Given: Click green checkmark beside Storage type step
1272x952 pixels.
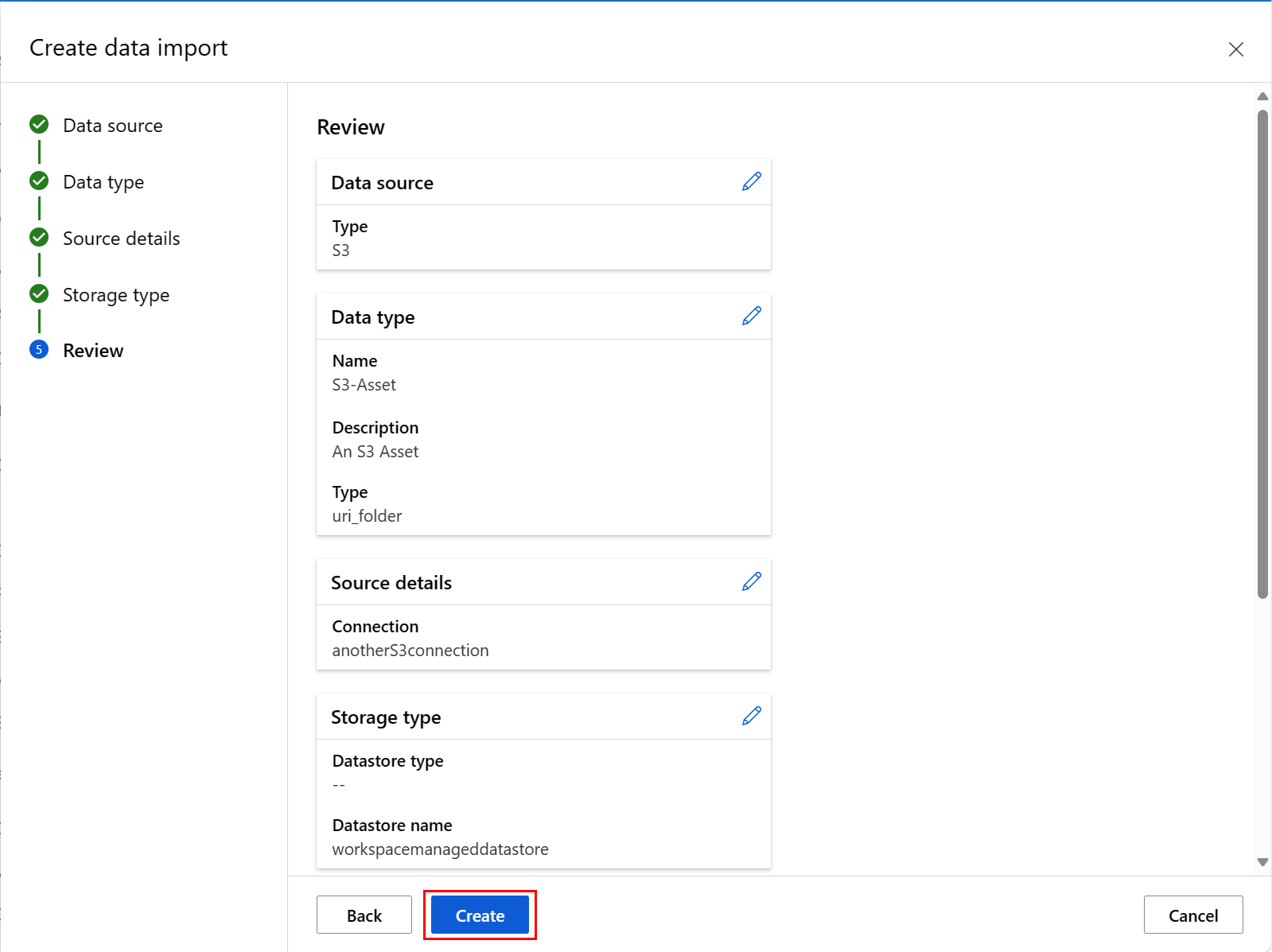Looking at the screenshot, I should [x=39, y=294].
